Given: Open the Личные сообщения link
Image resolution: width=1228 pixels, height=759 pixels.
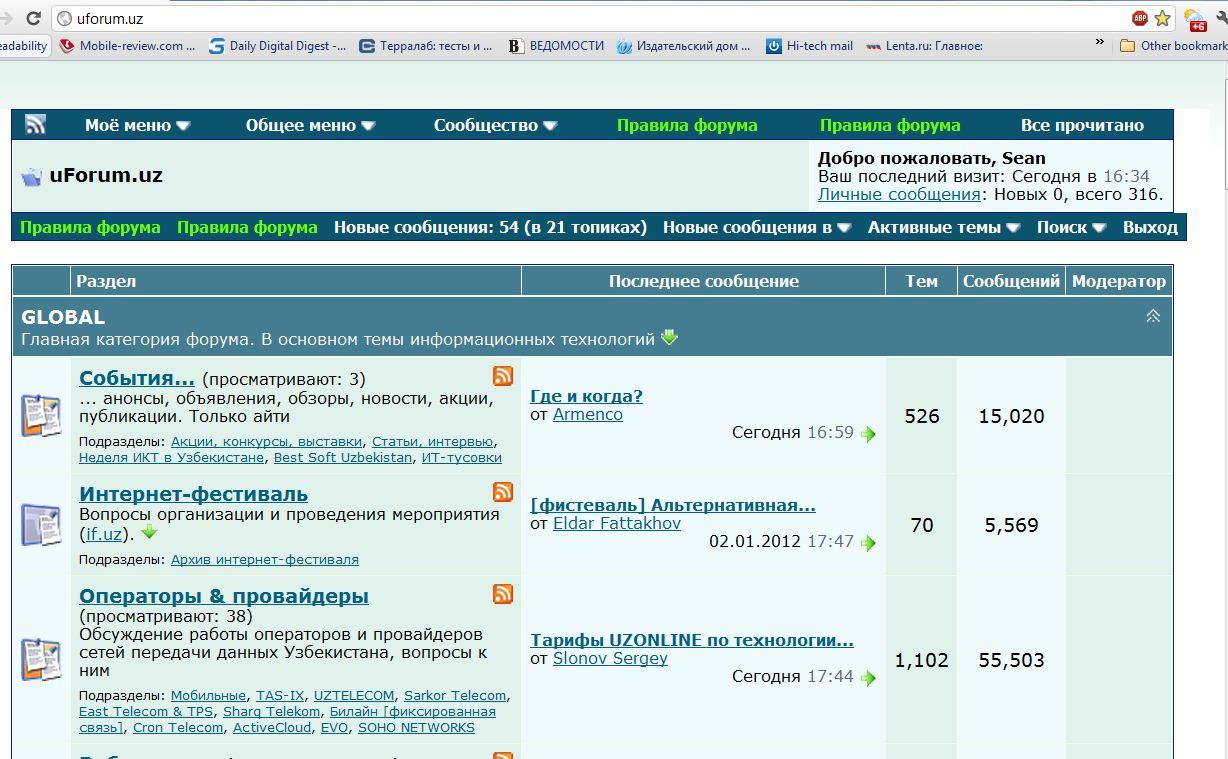Looking at the screenshot, I should pos(899,194).
